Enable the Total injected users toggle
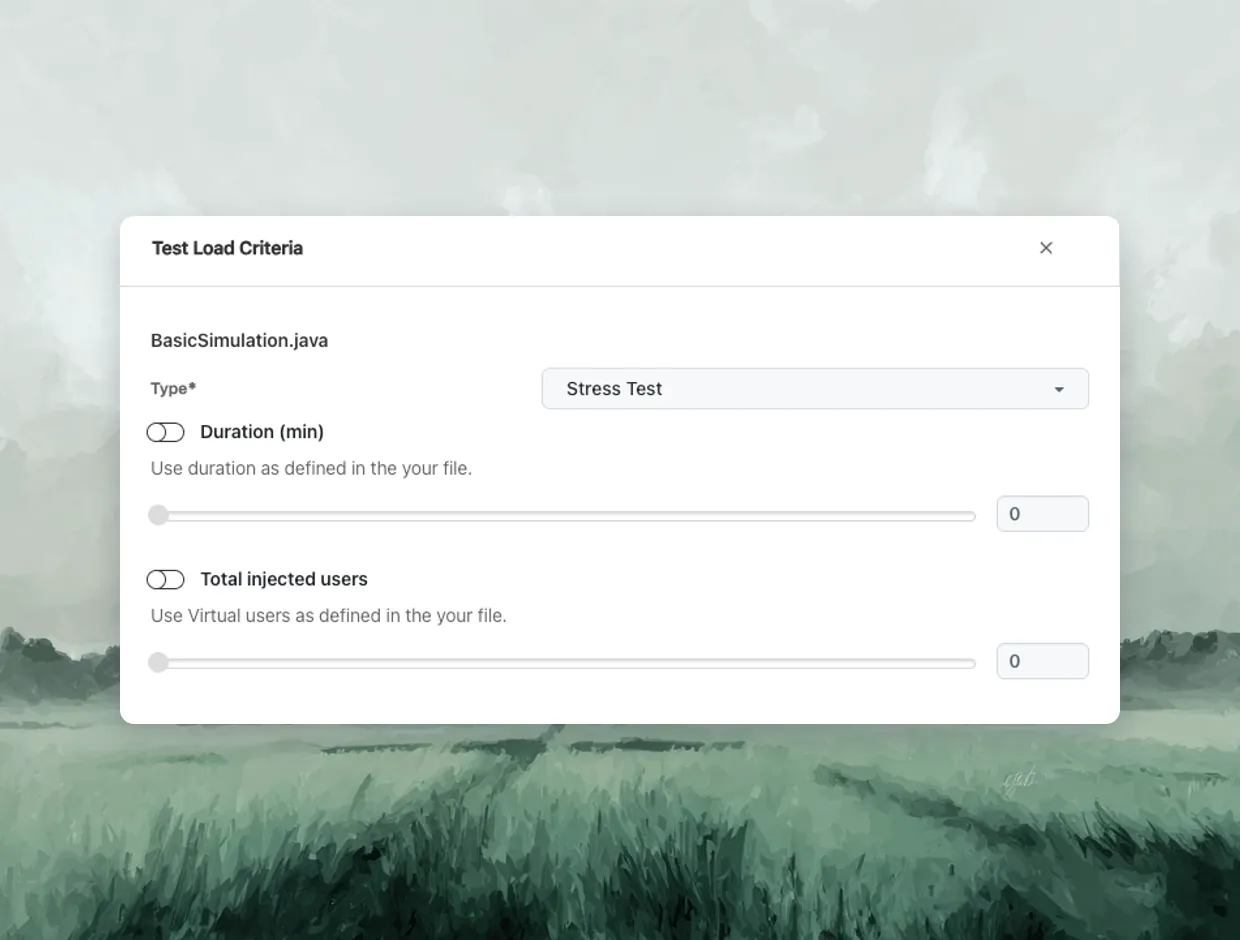This screenshot has width=1240, height=940. click(166, 580)
